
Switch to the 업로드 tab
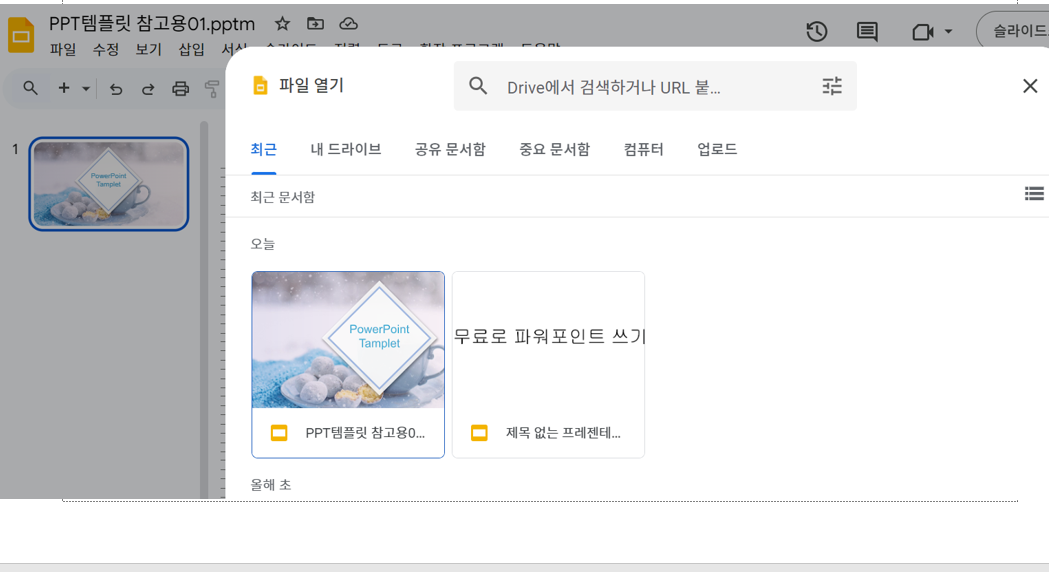pyautogui.click(x=717, y=149)
